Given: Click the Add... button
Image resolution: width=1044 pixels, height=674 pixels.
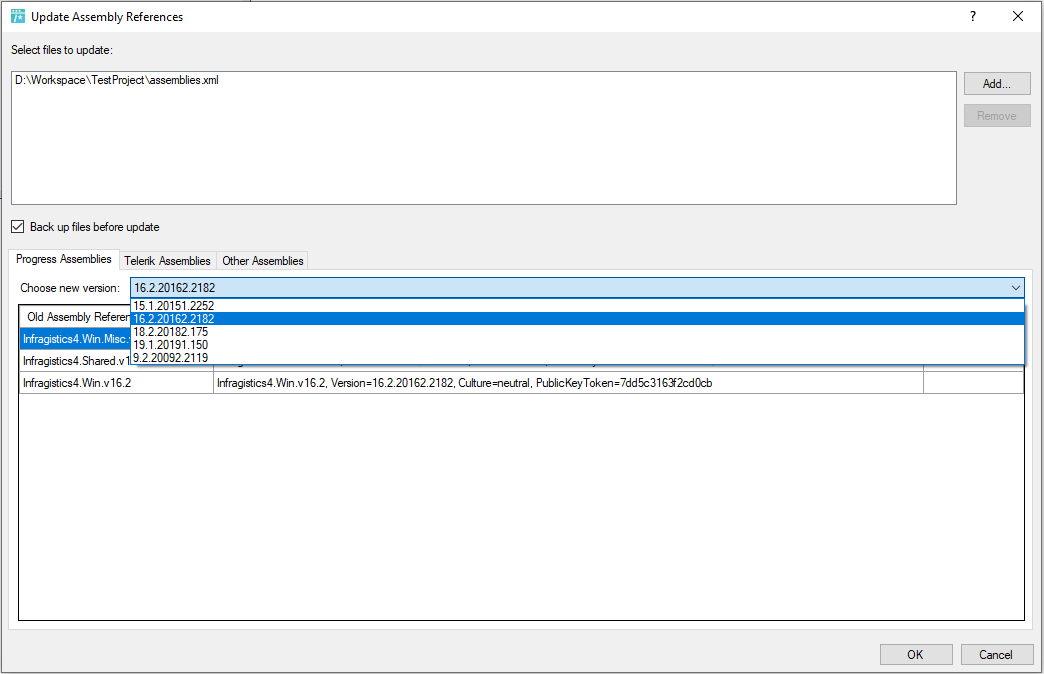Looking at the screenshot, I should point(996,84).
